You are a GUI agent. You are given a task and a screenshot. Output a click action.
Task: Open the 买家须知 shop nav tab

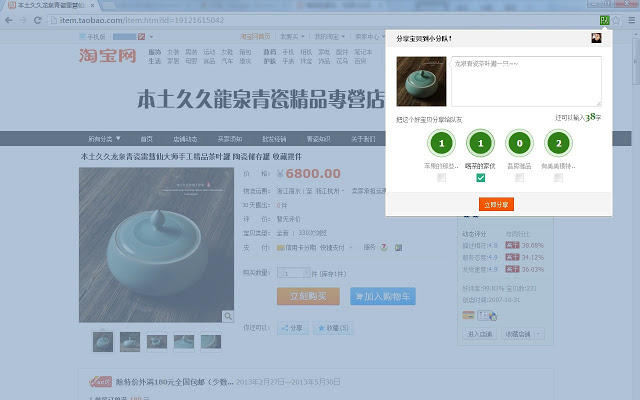(x=230, y=139)
